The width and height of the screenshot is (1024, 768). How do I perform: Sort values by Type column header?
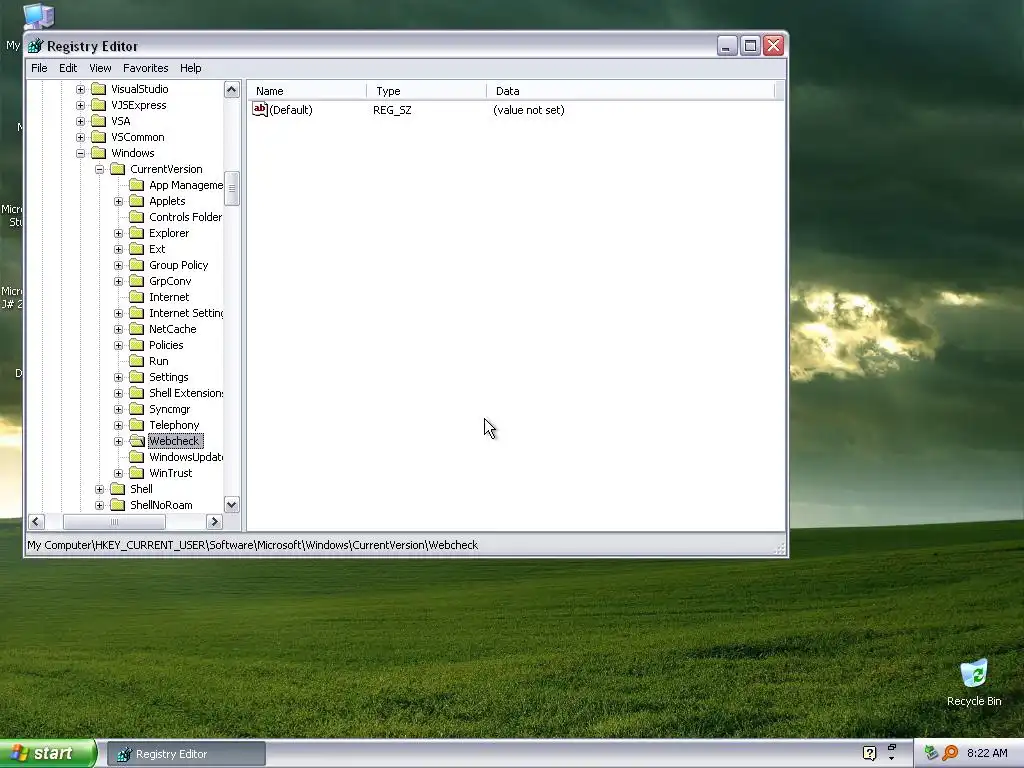click(426, 91)
